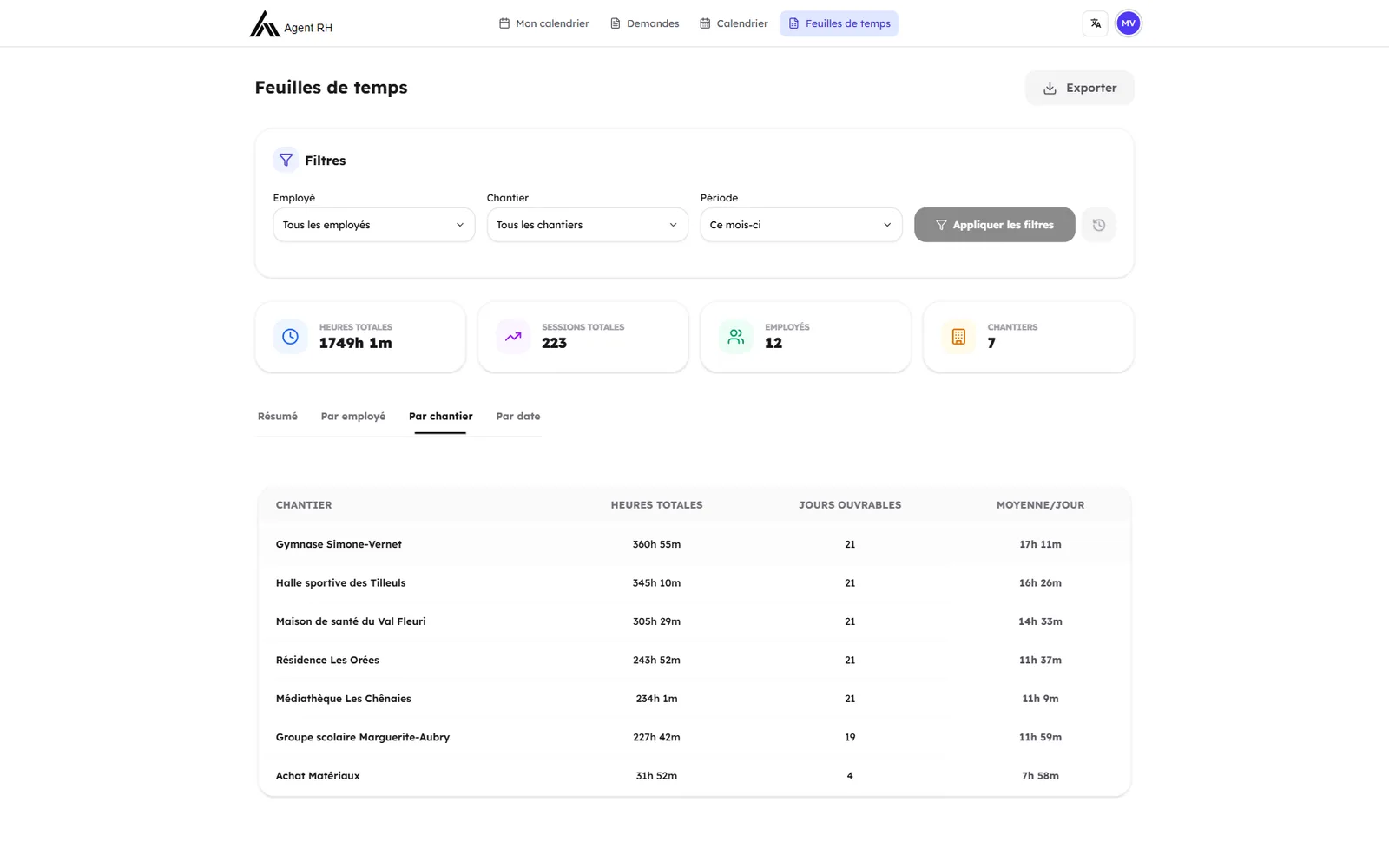Click the Jours ouvrables column header

click(850, 505)
